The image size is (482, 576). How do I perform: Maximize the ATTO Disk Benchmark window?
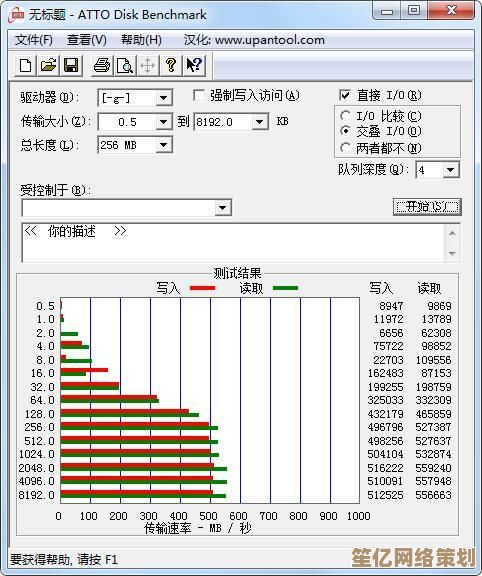pos(414,11)
